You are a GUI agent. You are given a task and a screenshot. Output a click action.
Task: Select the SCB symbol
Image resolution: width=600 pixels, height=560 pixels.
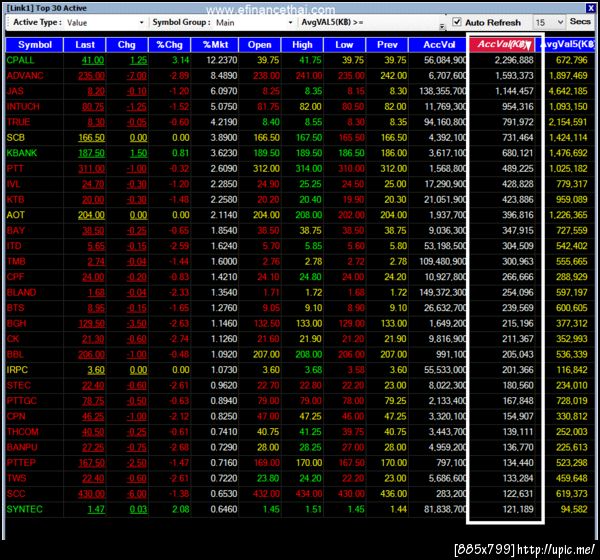click(16, 138)
